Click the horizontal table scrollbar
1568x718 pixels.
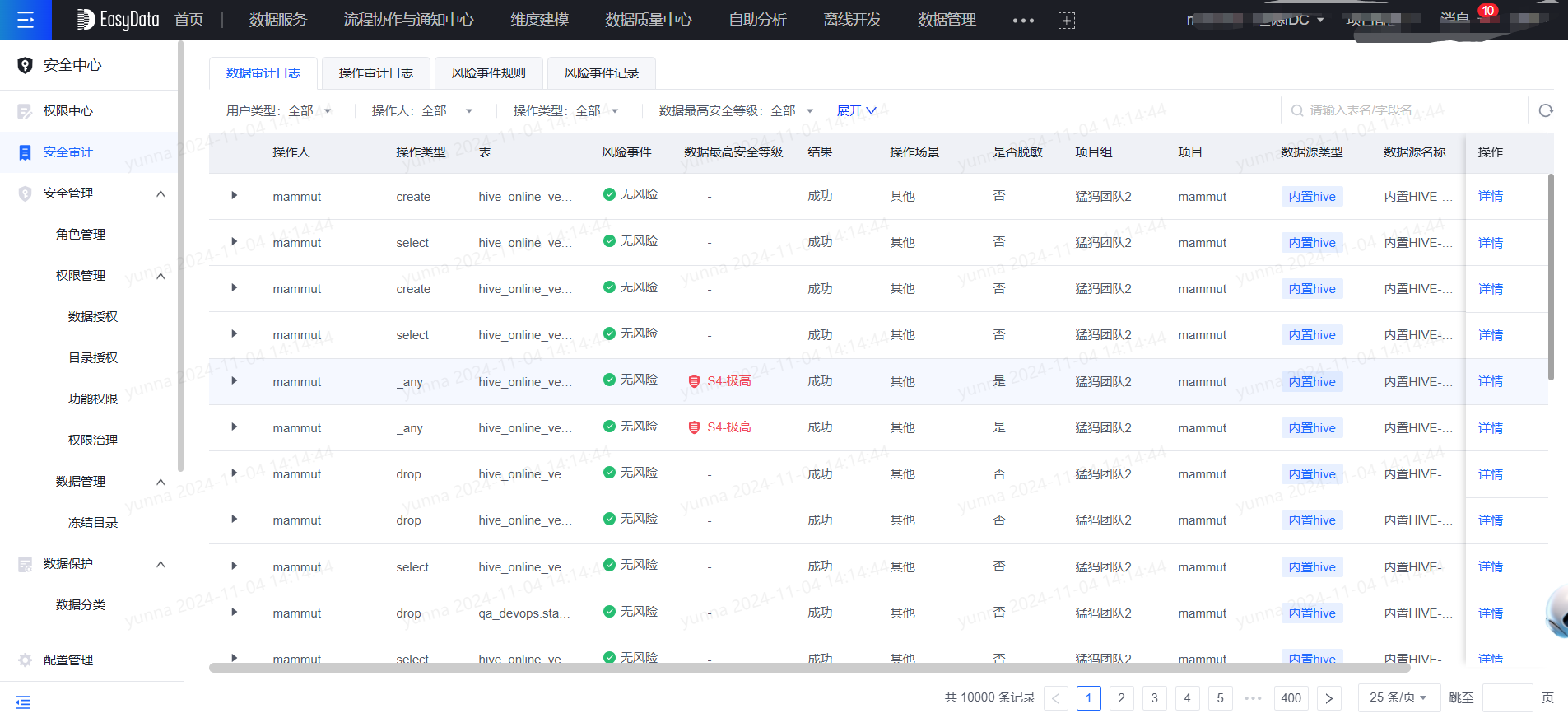coord(810,668)
